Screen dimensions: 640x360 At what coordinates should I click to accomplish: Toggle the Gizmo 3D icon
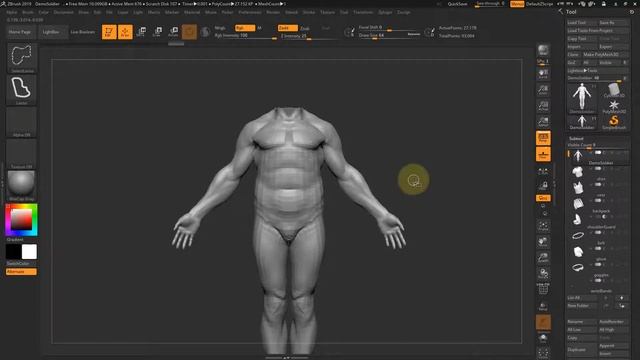point(189,32)
